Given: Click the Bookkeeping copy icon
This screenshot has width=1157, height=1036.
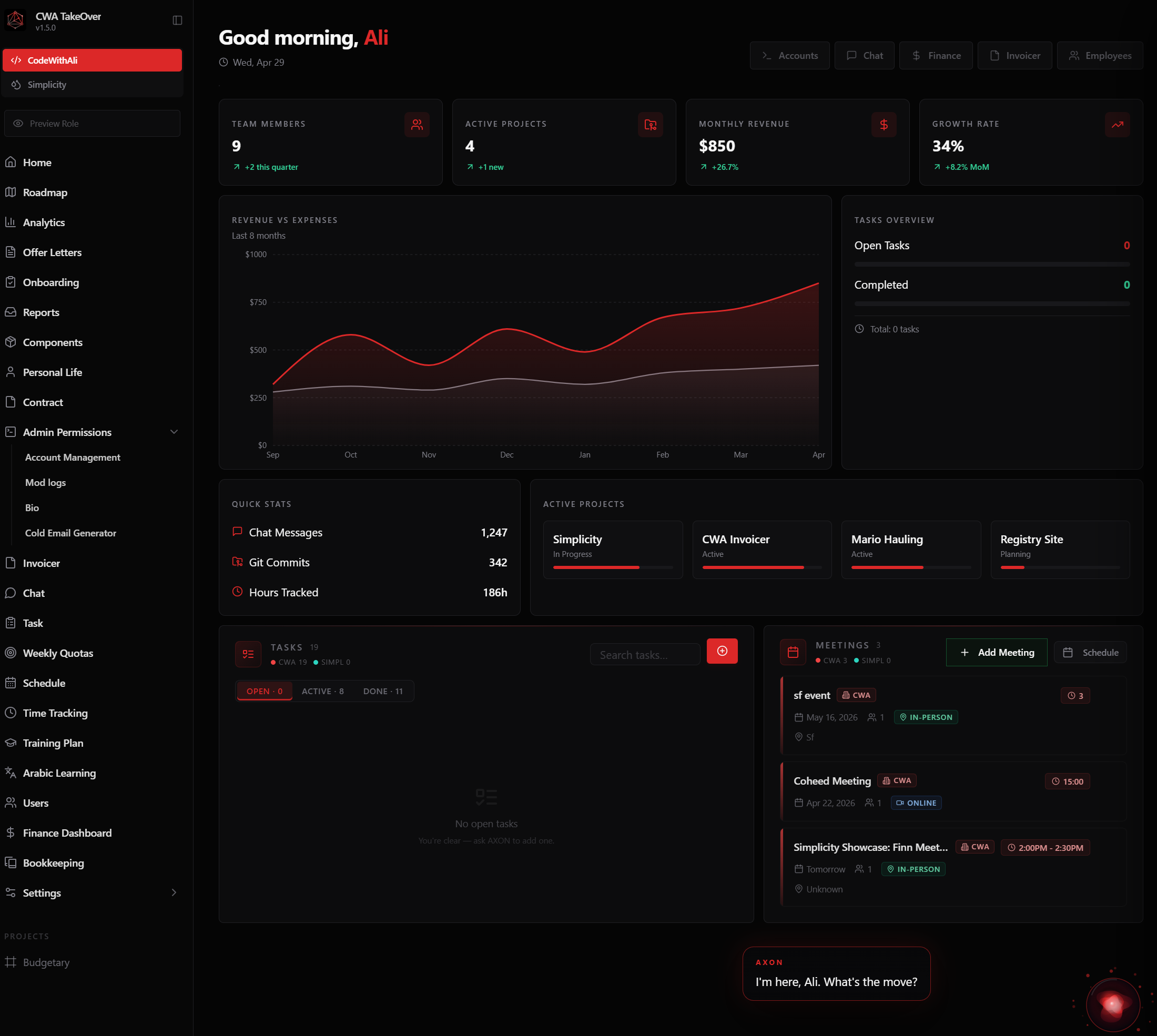Looking at the screenshot, I should tap(10, 863).
